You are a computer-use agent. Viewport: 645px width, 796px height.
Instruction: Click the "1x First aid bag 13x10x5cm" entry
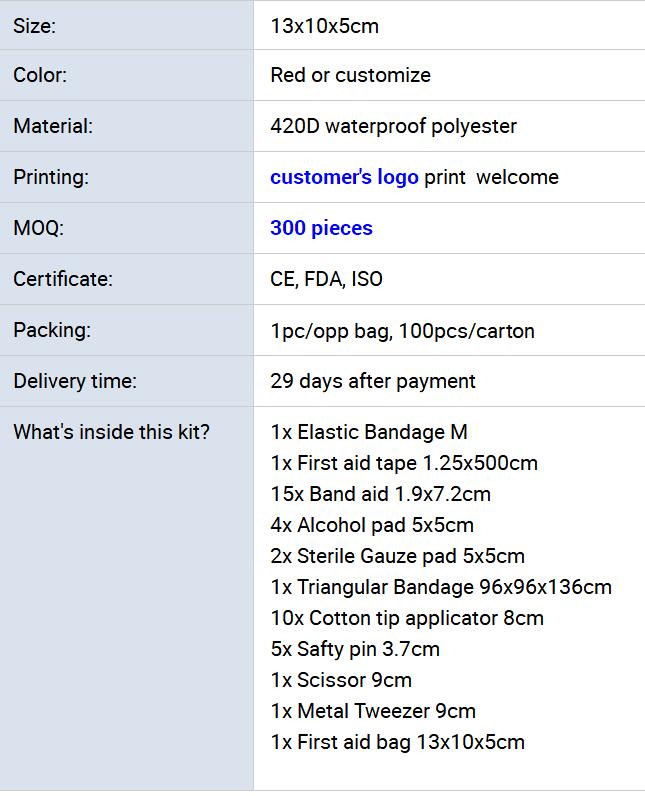(397, 742)
